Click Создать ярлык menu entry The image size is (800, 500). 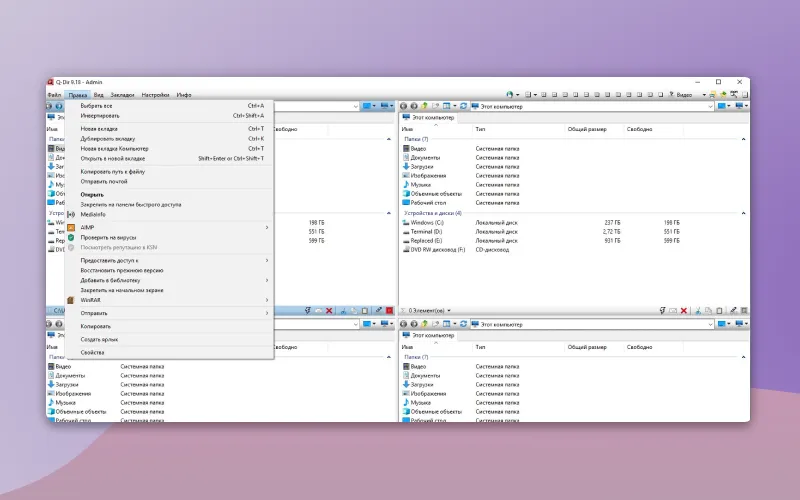tap(100, 339)
